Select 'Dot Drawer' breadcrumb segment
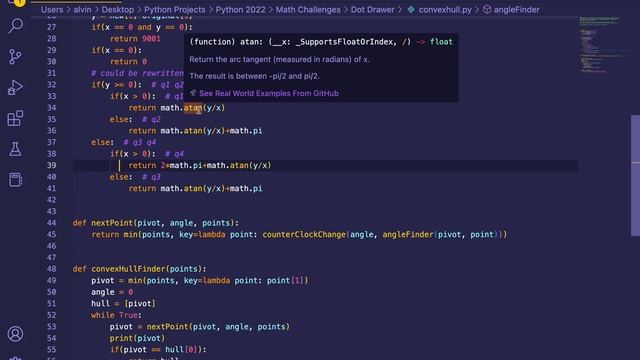This screenshot has width=640, height=360. pyautogui.click(x=373, y=9)
